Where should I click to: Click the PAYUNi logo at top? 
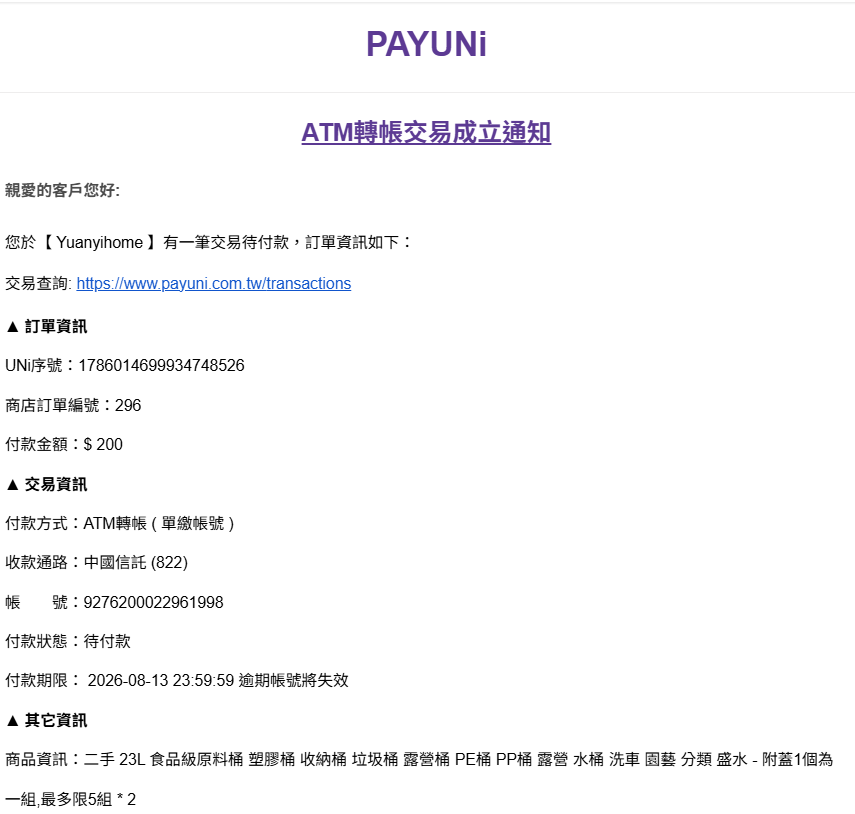[x=426, y=44]
